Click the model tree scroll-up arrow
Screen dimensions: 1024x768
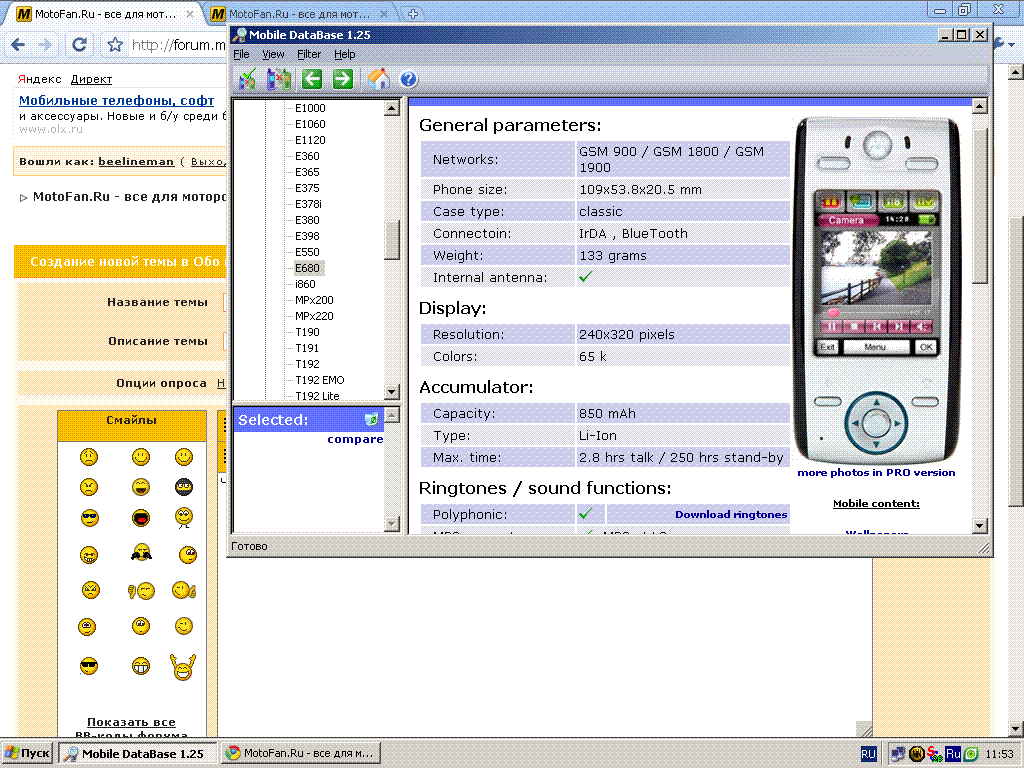pos(392,108)
